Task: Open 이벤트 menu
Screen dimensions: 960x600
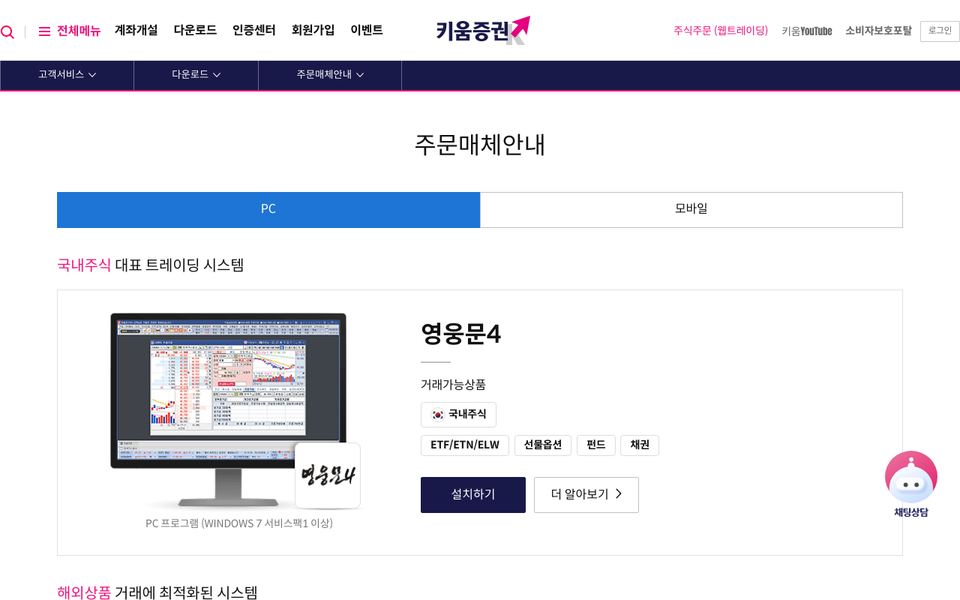Action: 367,30
